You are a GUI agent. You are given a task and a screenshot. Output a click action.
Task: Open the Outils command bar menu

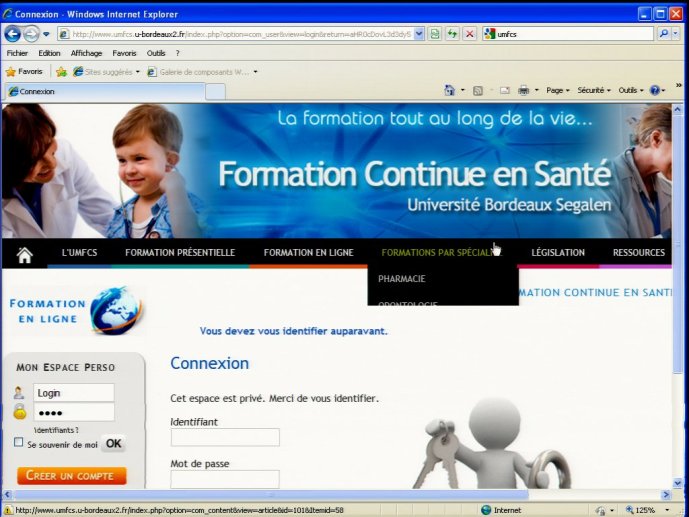[631, 90]
